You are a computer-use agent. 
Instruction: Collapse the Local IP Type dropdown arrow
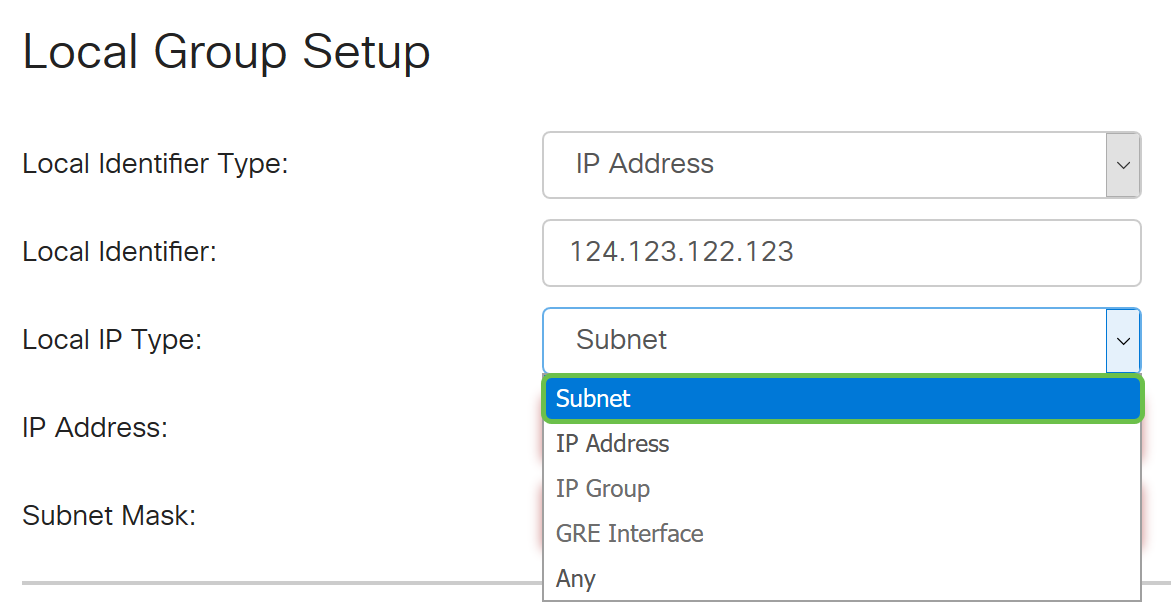[x=1123, y=340]
